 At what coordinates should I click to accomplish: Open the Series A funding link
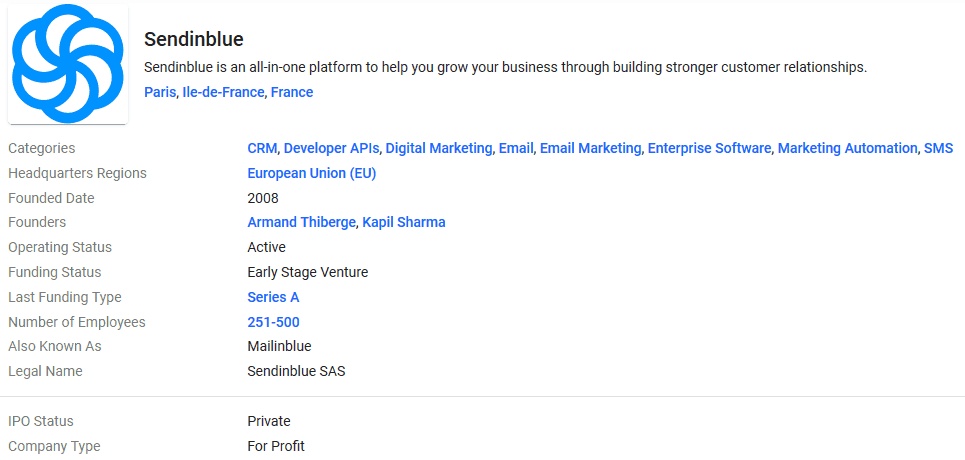pos(273,297)
